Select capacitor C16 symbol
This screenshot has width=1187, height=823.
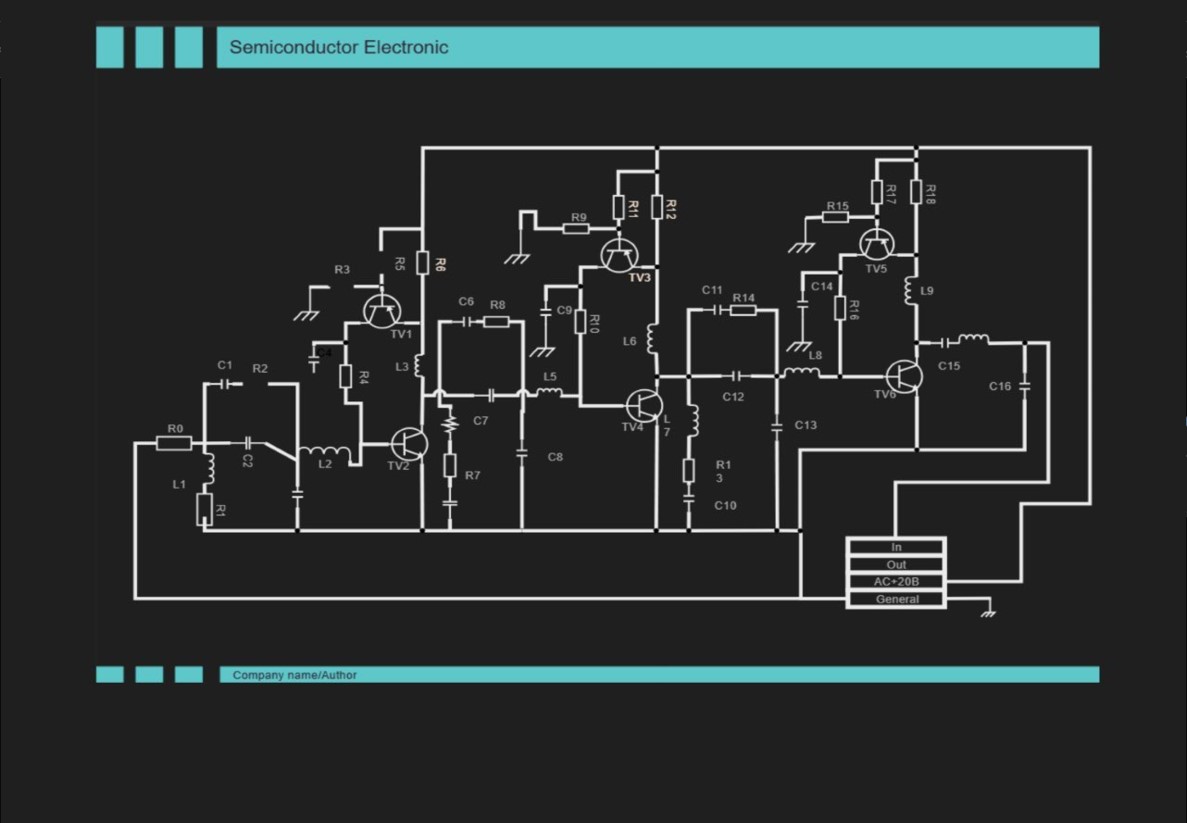pos(1026,386)
